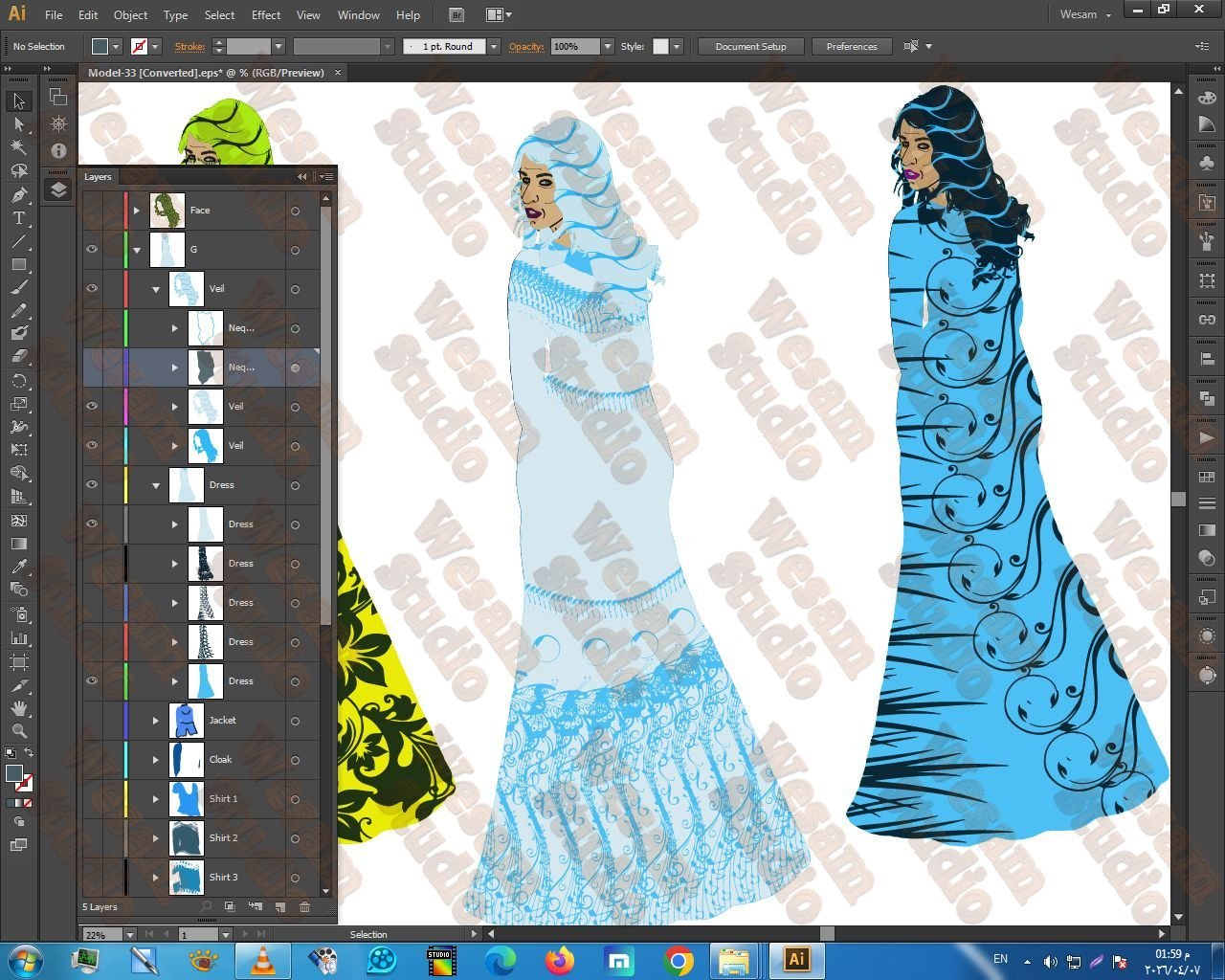Select the Eyedropper tool
Screen dimensions: 1225x980
(x=19, y=567)
